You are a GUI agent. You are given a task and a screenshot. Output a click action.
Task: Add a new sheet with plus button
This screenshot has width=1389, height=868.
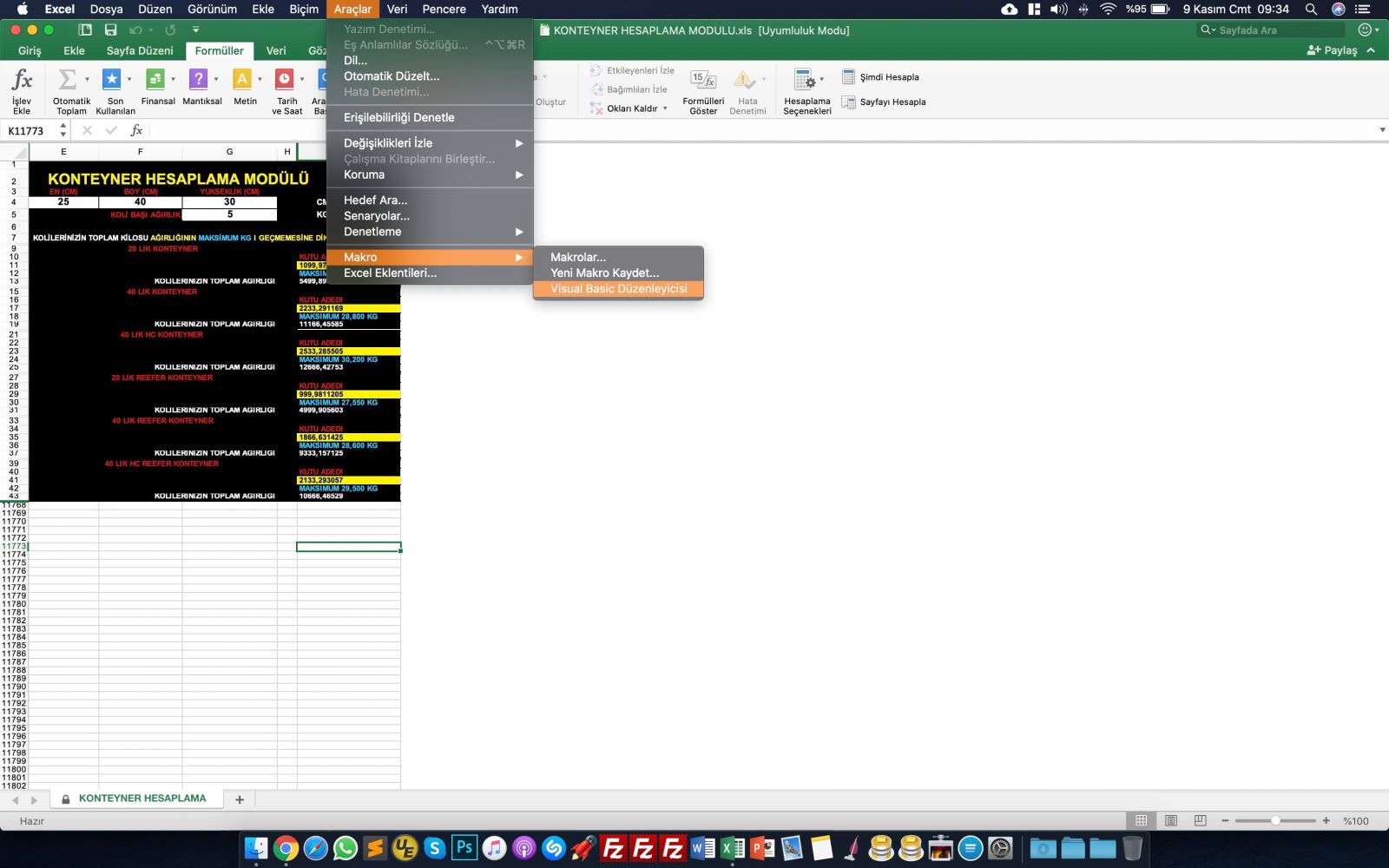(x=240, y=799)
